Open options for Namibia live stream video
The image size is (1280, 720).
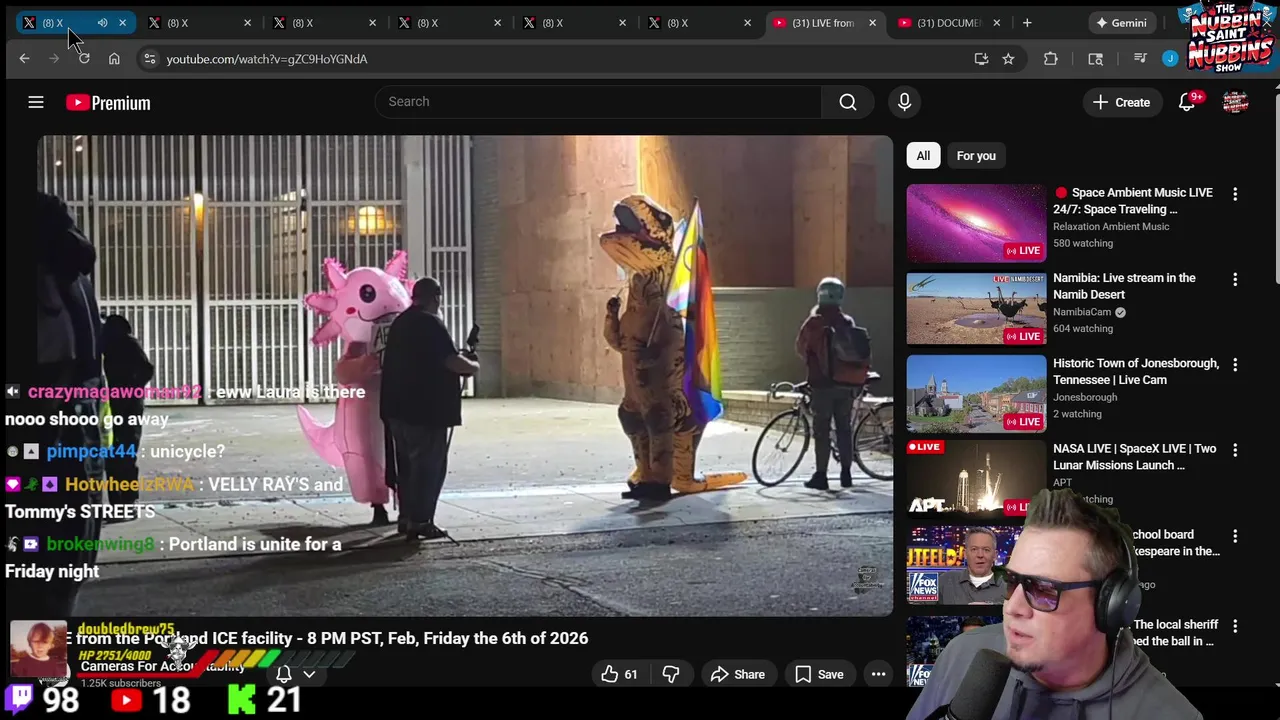click(x=1235, y=279)
